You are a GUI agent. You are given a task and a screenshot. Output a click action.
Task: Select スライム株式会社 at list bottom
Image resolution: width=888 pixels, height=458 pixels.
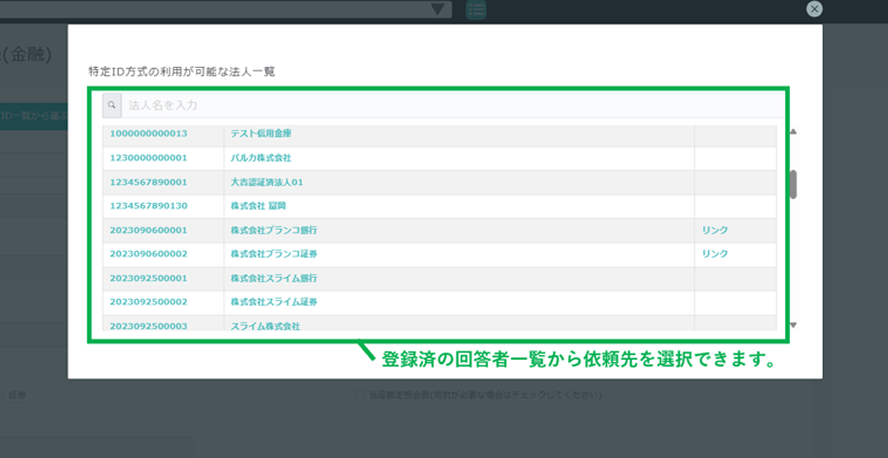click(265, 326)
